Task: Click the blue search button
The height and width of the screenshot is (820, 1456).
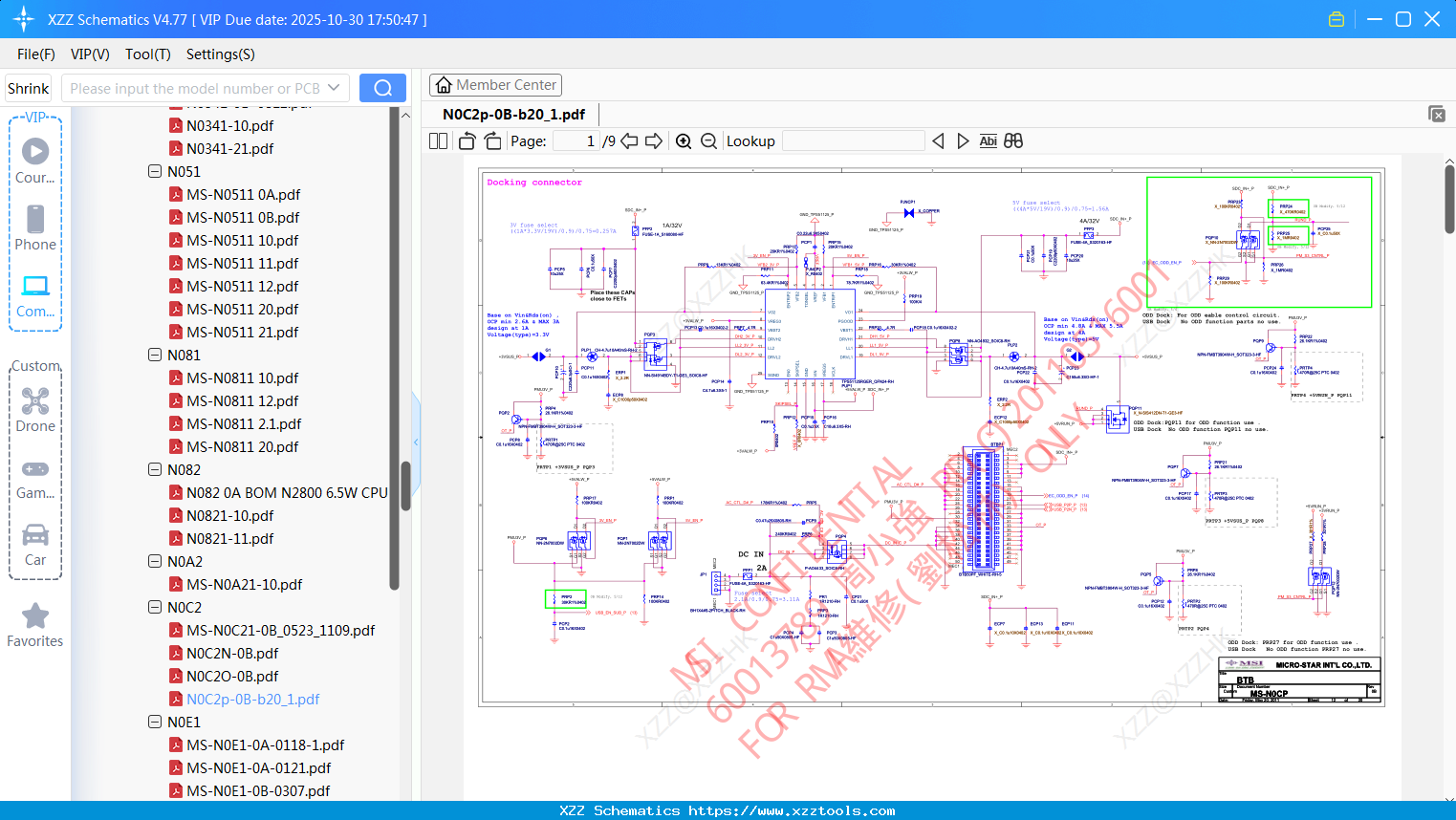Action: (382, 88)
